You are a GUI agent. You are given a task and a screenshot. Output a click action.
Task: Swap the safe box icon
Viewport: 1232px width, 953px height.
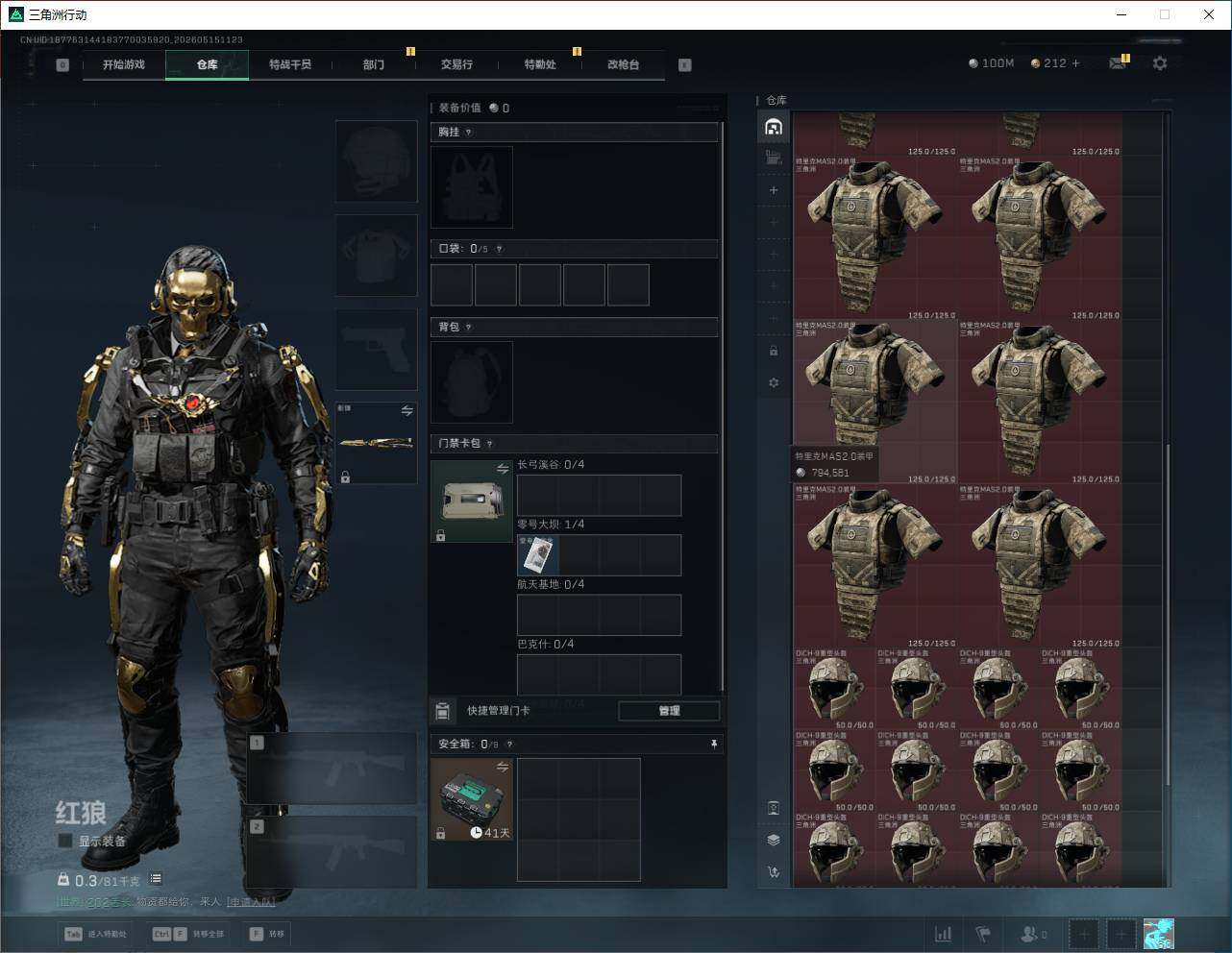[503, 767]
